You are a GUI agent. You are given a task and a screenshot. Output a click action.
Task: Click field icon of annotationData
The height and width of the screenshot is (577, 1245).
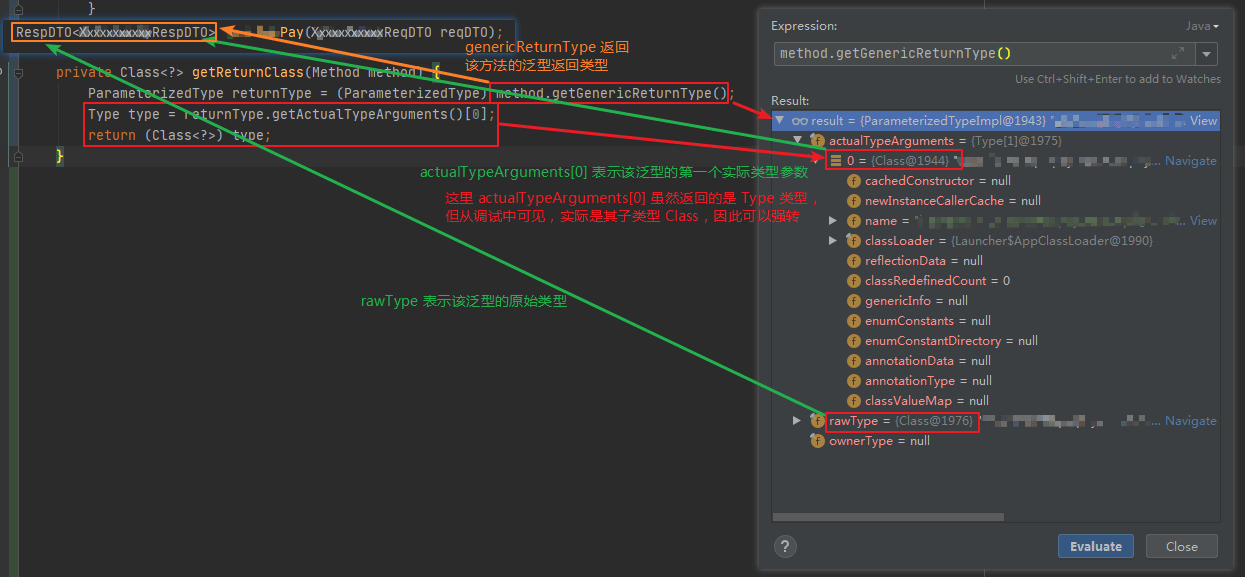[853, 361]
